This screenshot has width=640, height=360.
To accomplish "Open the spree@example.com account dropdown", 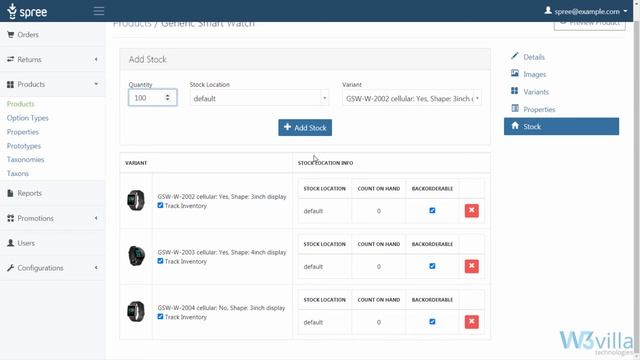I will coord(586,11).
